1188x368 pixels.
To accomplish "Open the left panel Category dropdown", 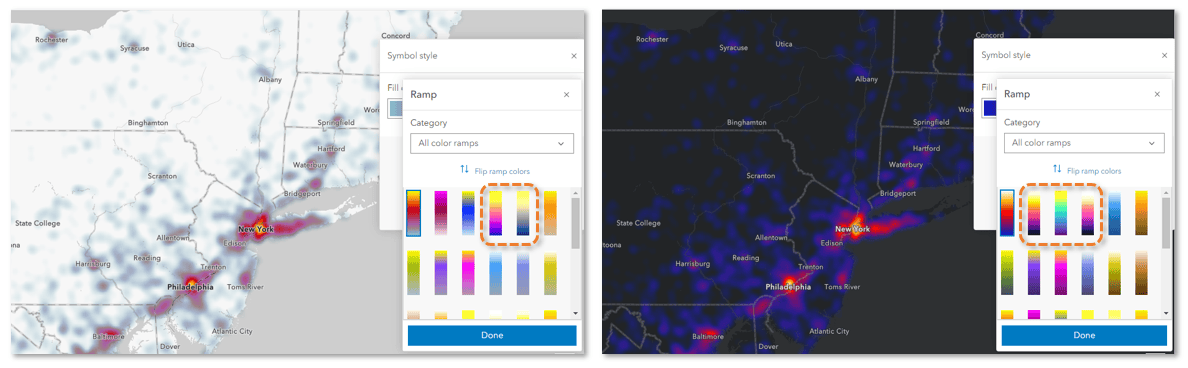I will click(x=492, y=143).
